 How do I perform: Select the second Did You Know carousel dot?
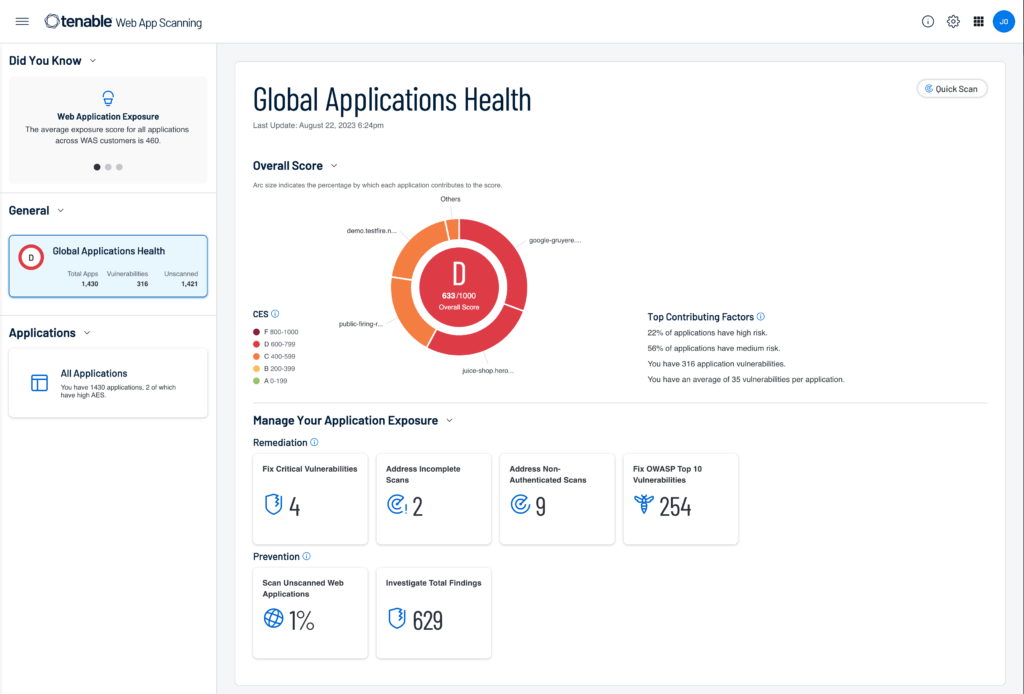click(x=108, y=167)
